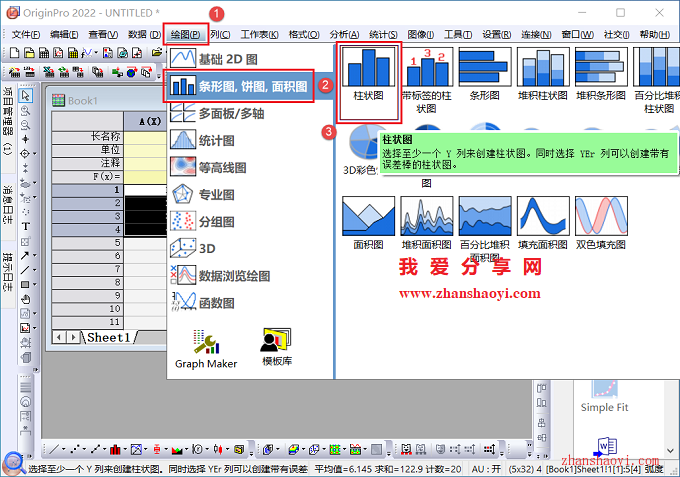This screenshot has width=680, height=477.
Task: Open the Simple Fit app
Action: click(x=604, y=397)
